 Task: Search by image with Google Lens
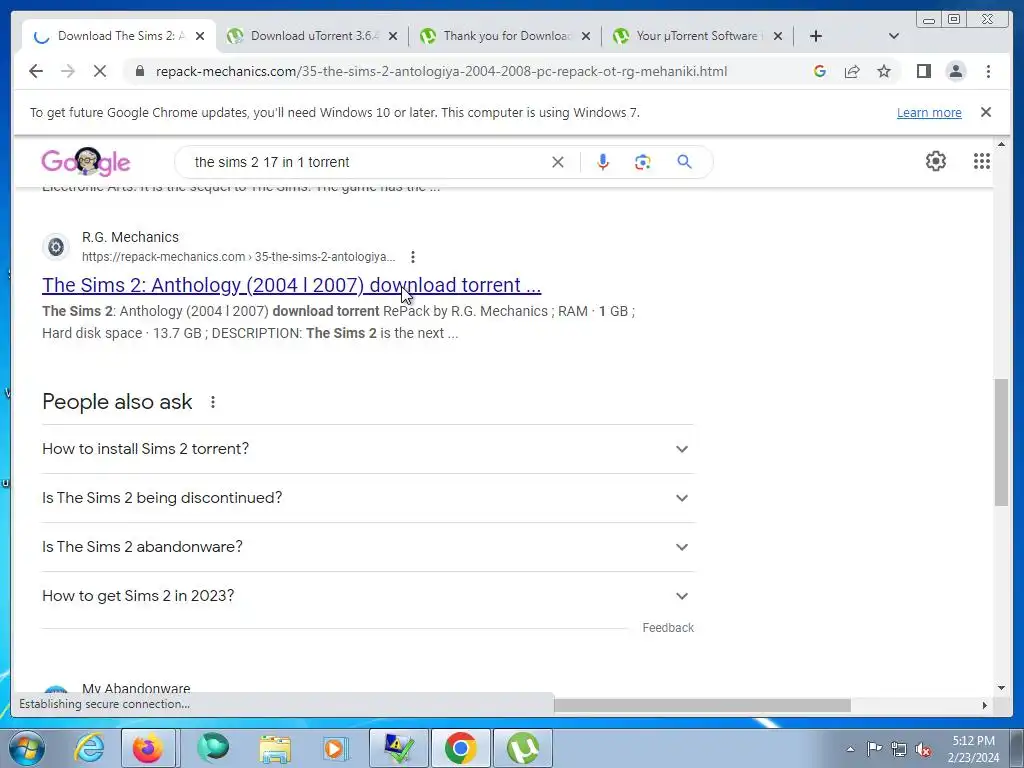coord(643,162)
